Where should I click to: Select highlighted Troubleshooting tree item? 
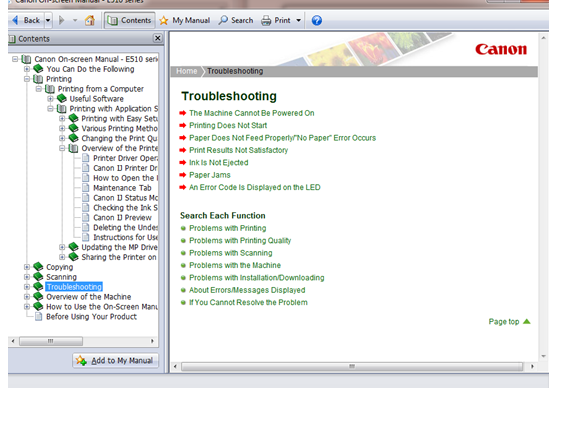pyautogui.click(x=74, y=287)
